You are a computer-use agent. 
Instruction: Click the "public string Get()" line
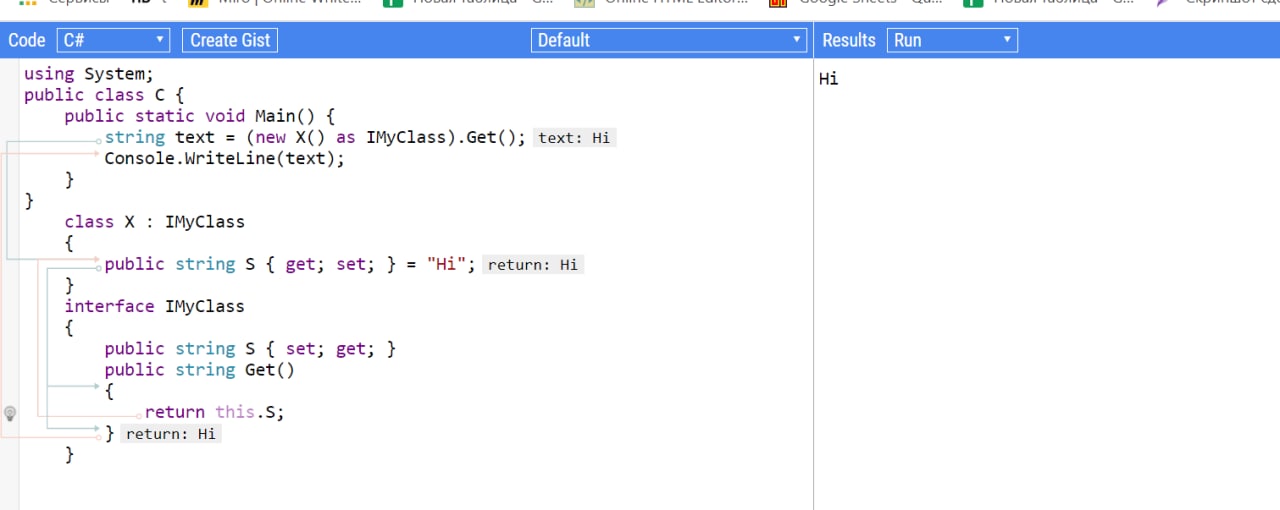click(200, 370)
